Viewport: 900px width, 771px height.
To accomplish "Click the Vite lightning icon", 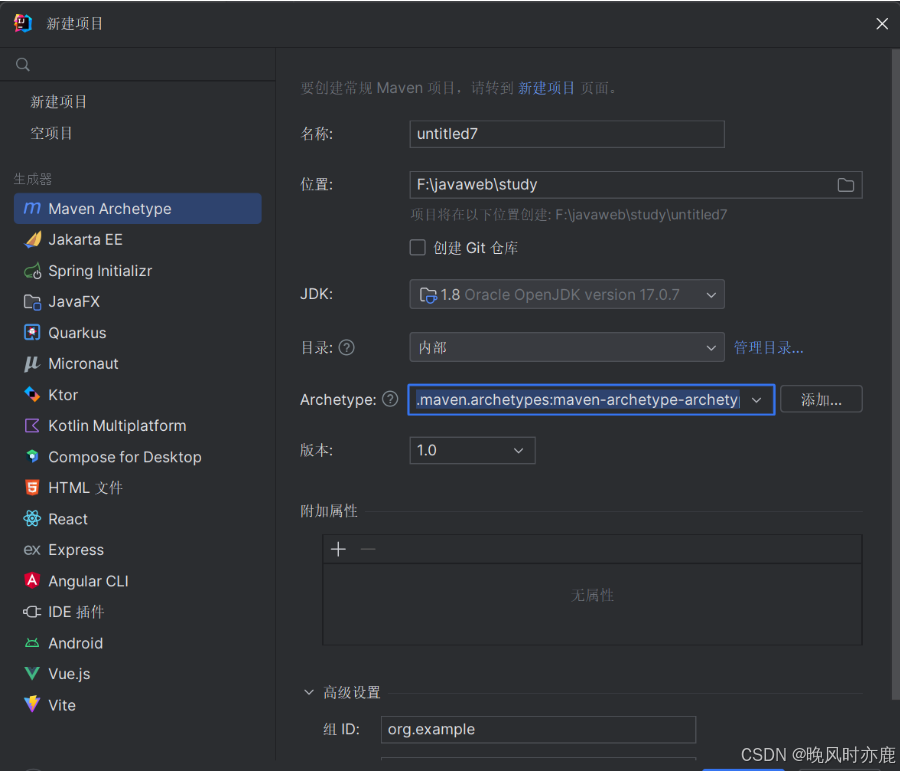I will 32,704.
